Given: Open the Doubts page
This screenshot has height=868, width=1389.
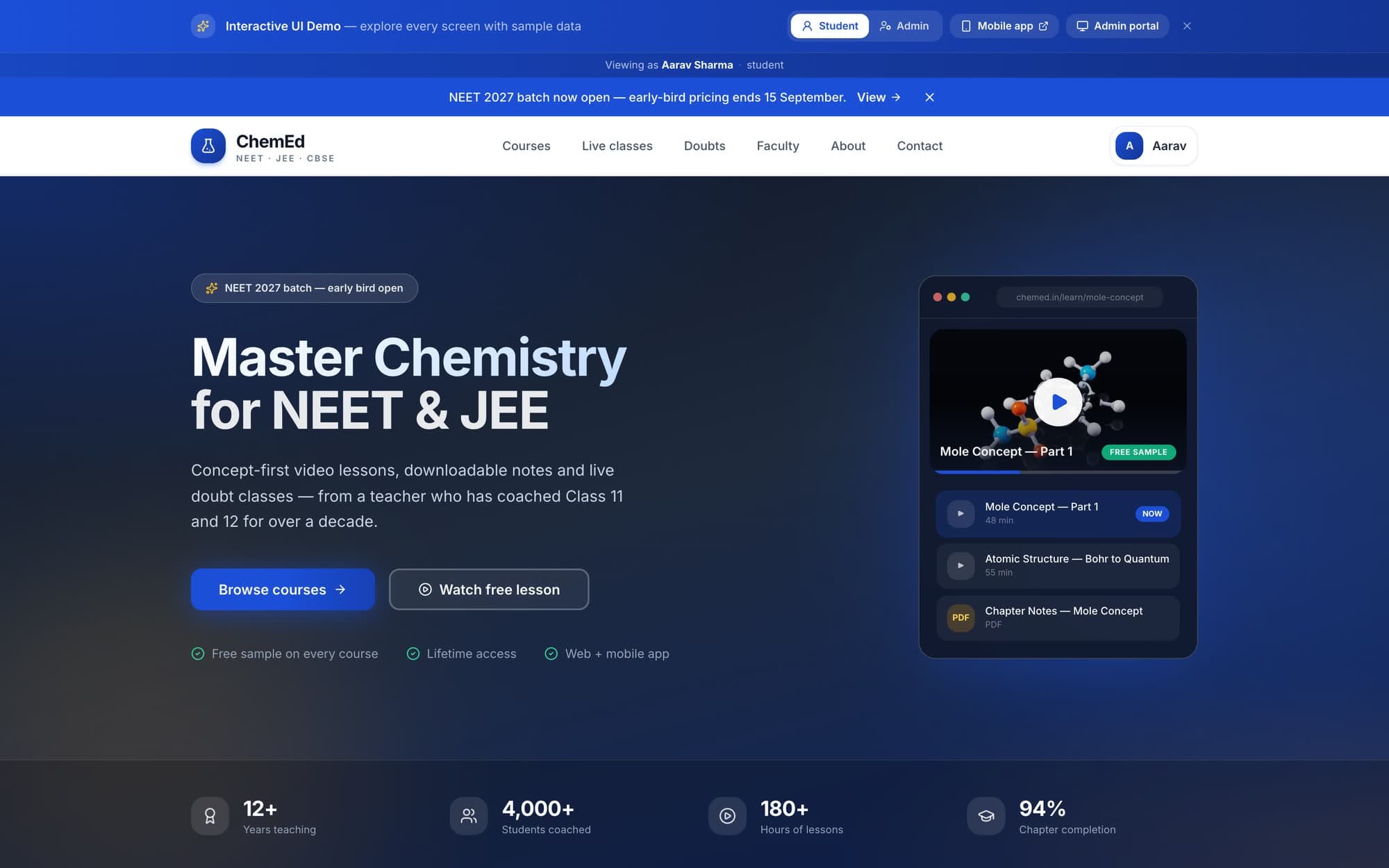Looking at the screenshot, I should click(704, 146).
